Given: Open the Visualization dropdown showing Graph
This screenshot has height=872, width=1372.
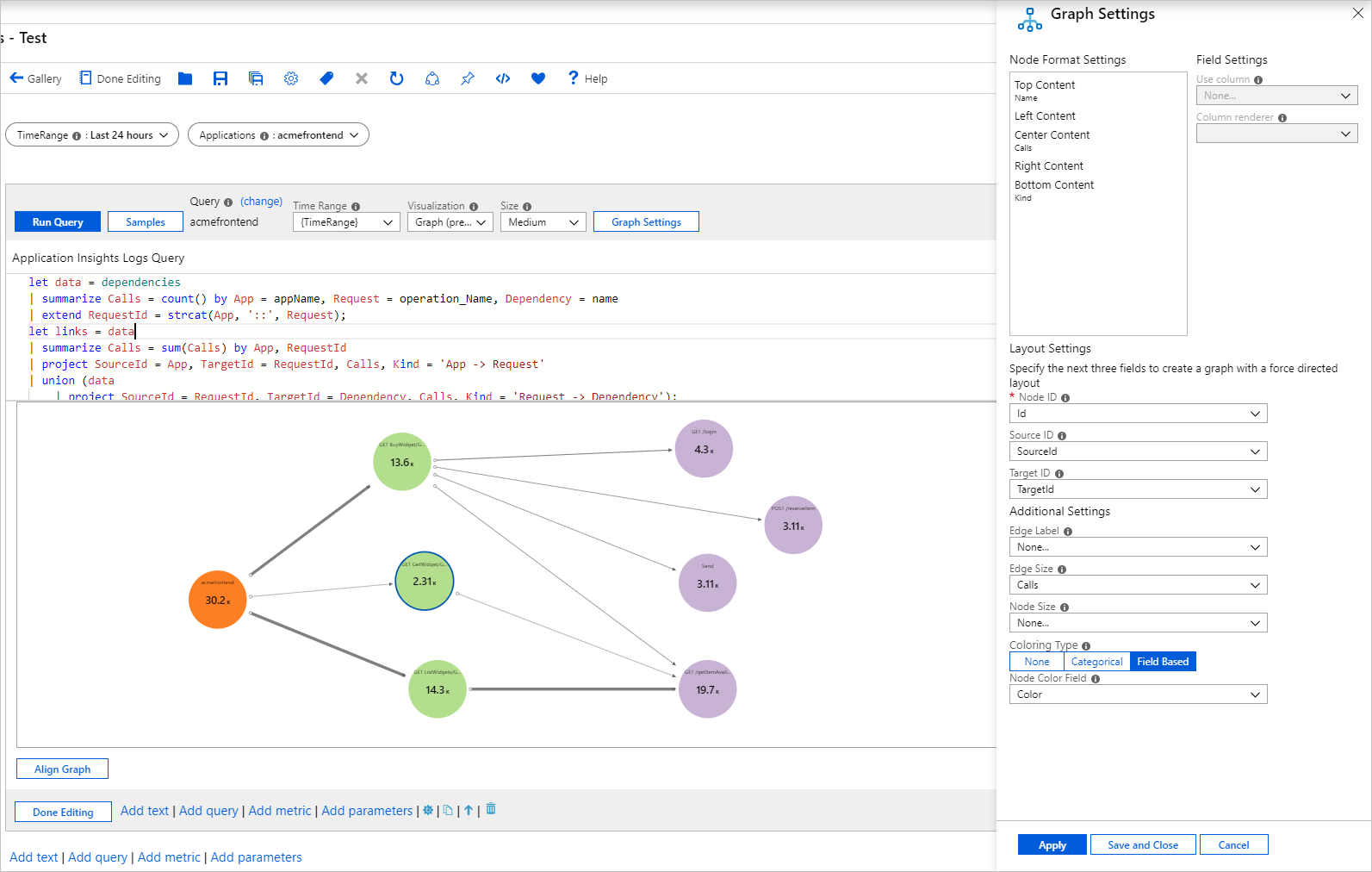Looking at the screenshot, I should [450, 222].
